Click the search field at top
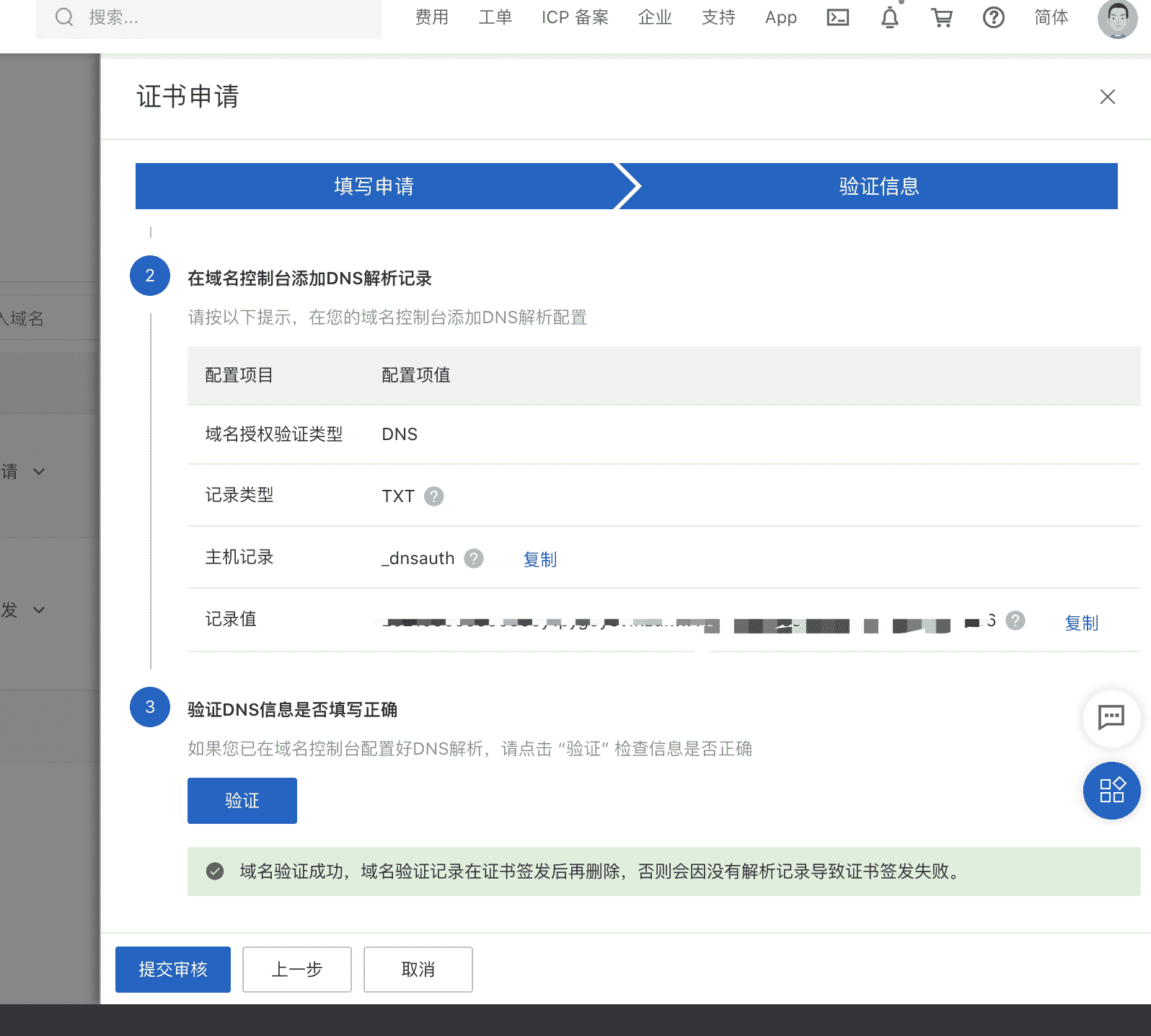 (x=209, y=18)
